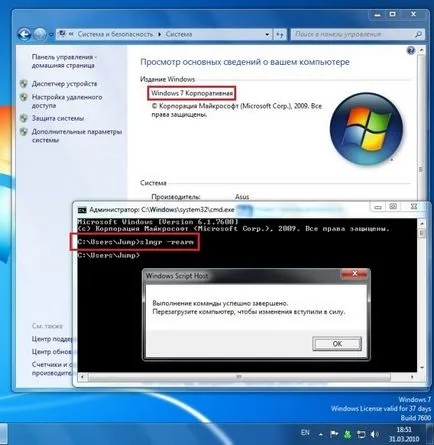Viewport: 434px width, 445px height.
Task: Click OK in Windows Script Host dialog
Action: point(337,344)
